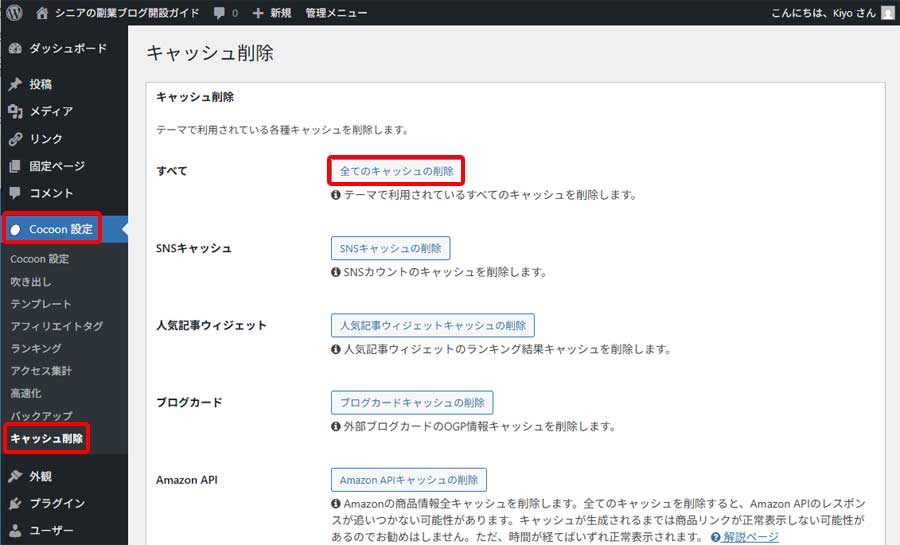Screen dimensions: 900x545
Task: Click the ブログカード row label
Action: 189,403
